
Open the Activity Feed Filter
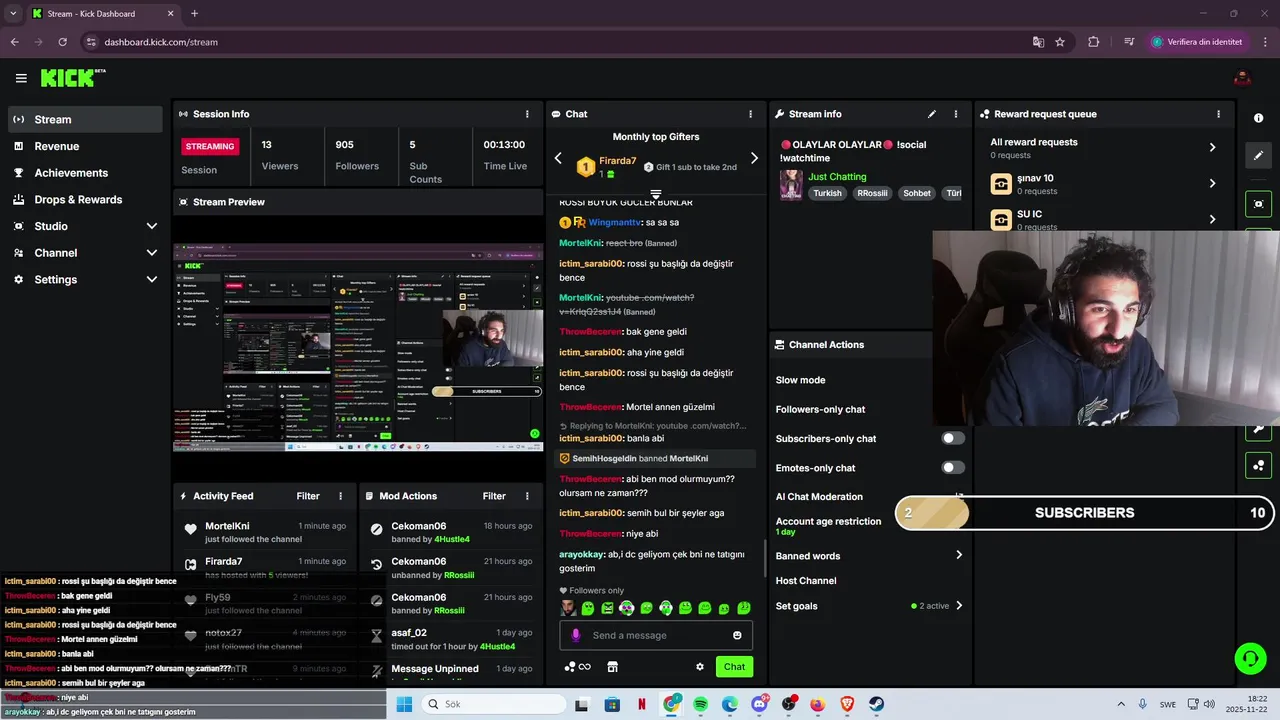308,496
